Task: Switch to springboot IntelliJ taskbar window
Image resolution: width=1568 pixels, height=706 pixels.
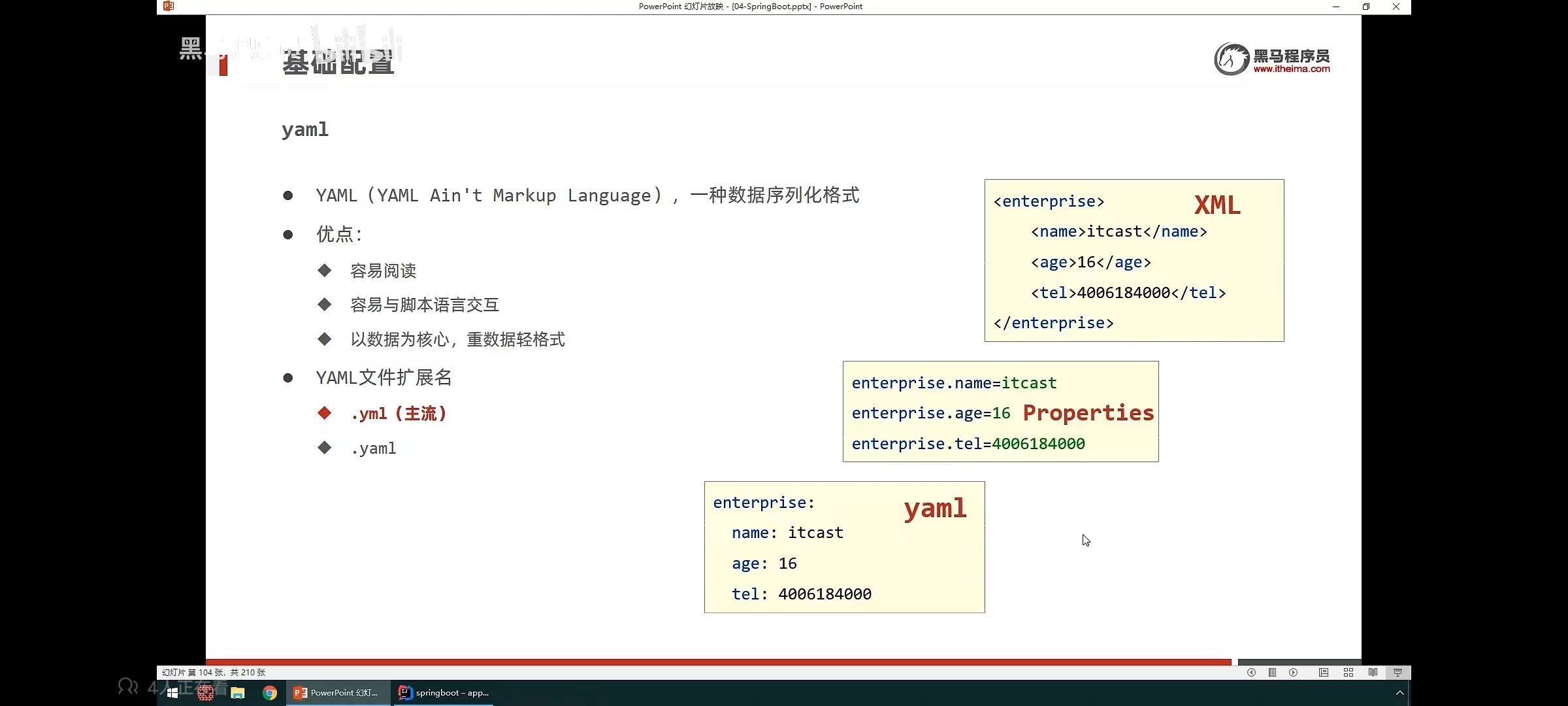Action: click(444, 693)
